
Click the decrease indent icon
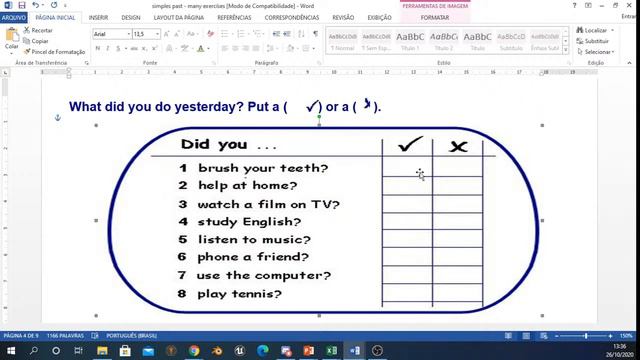pos(276,34)
